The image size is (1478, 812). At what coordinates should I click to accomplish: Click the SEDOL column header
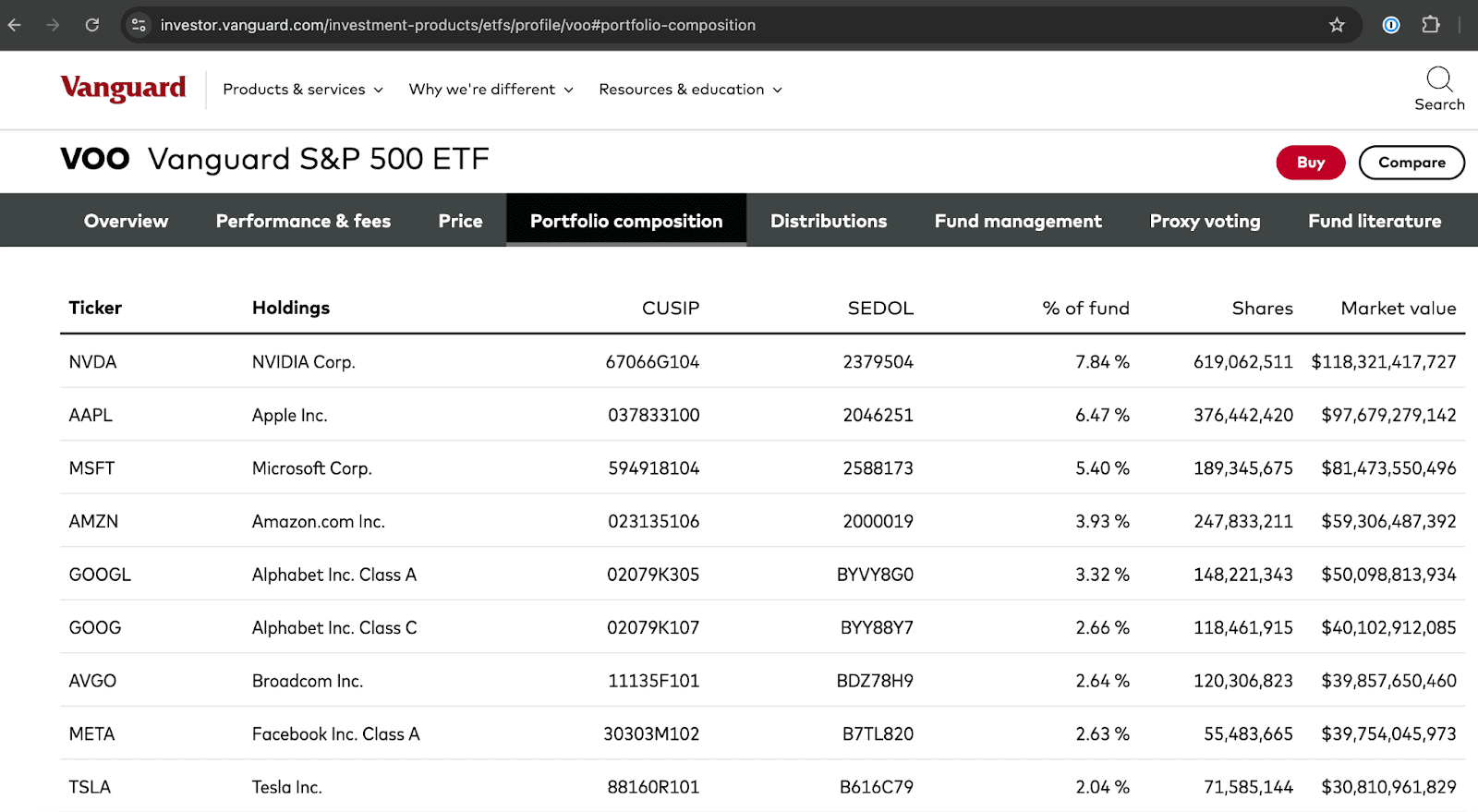(x=880, y=308)
